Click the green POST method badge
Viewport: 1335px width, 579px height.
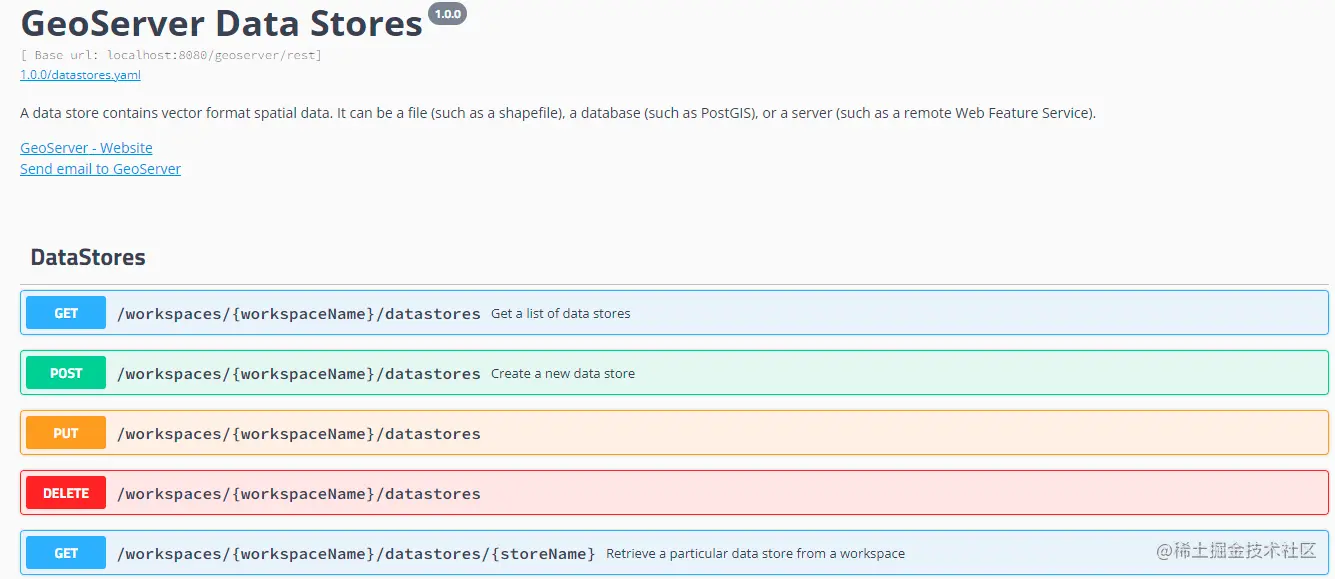(x=66, y=373)
